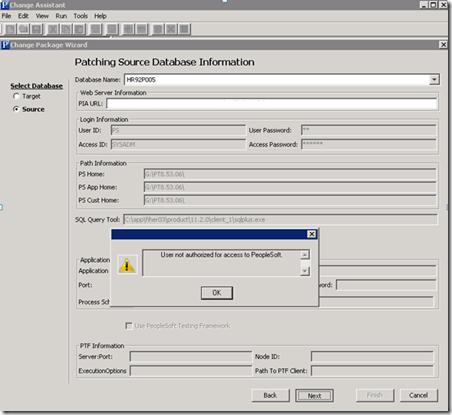This screenshot has height=415, width=452.
Task: Open the Run menu
Action: point(61,16)
